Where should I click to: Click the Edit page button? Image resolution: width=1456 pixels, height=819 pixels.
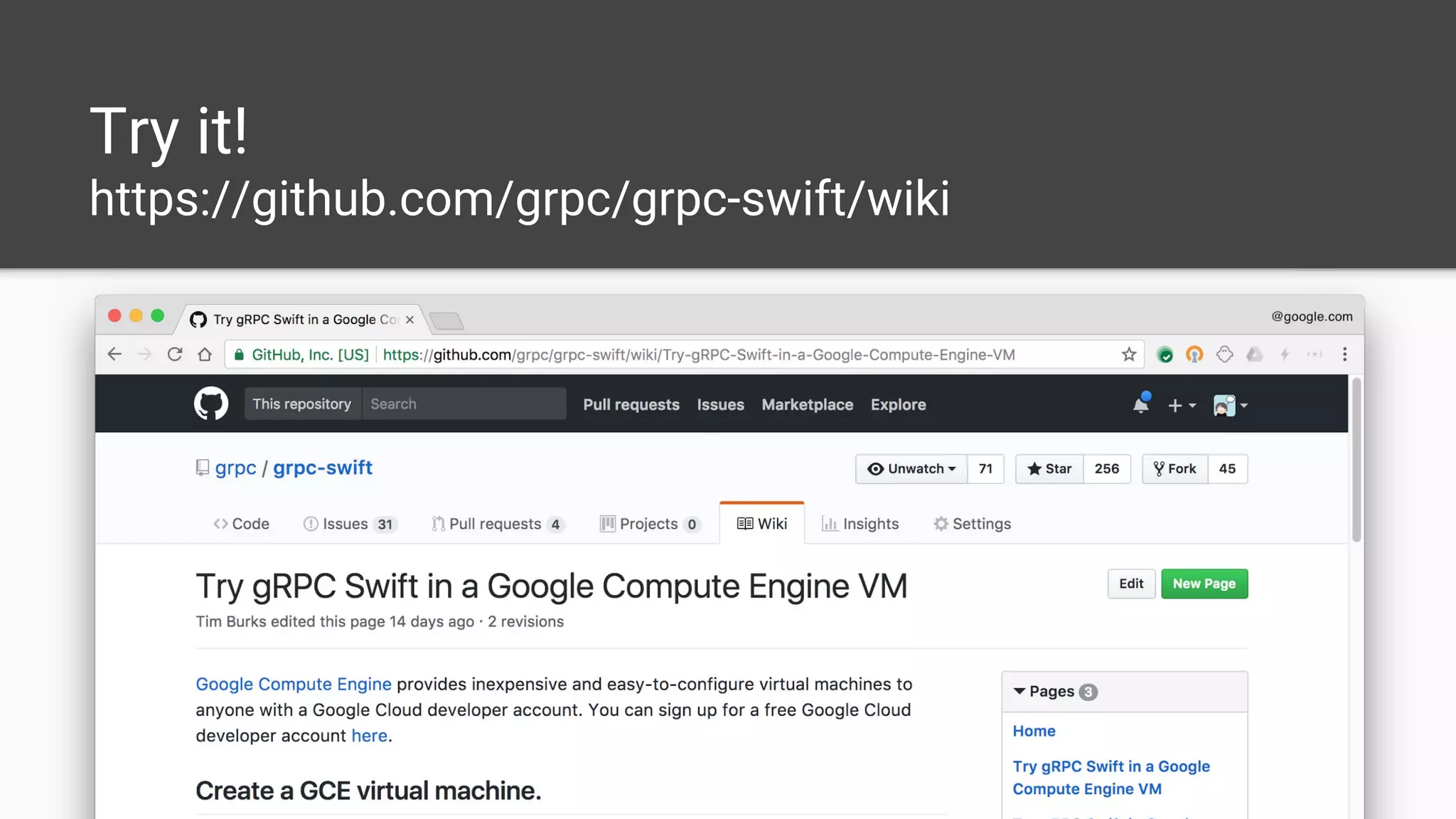[1131, 584]
